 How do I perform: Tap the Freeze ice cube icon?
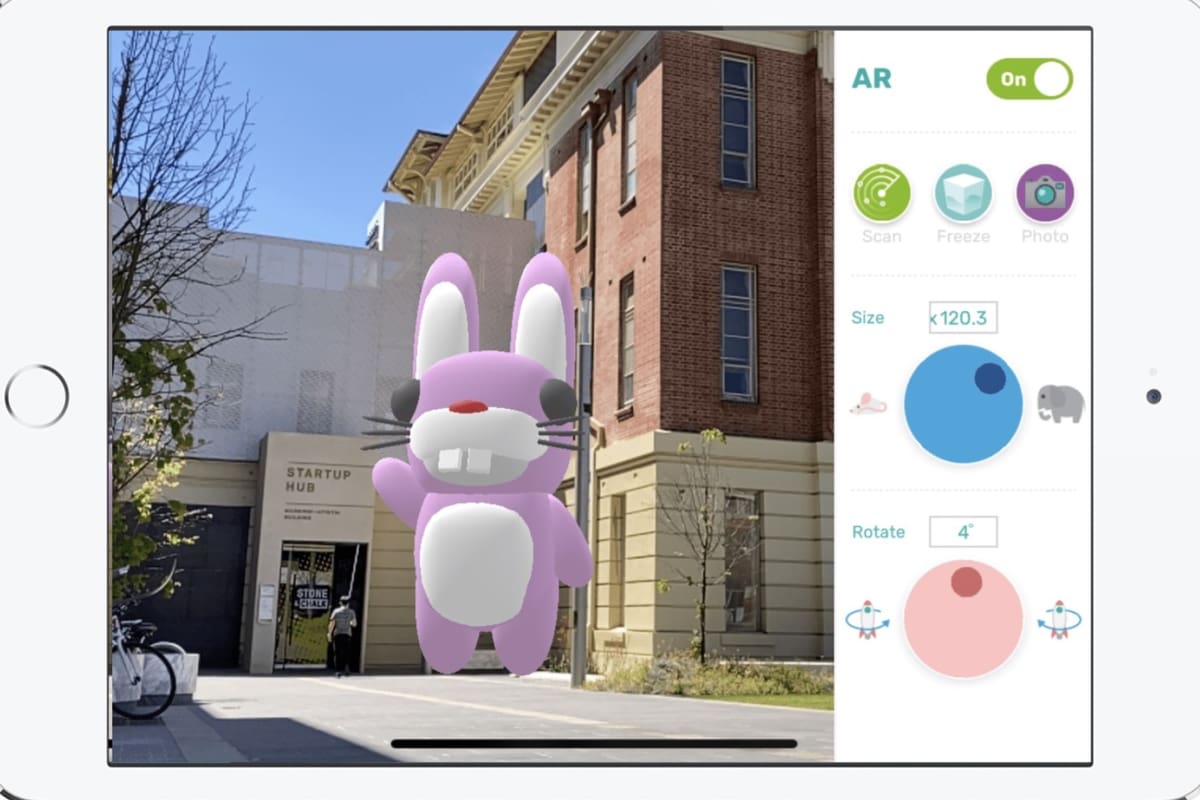point(963,193)
